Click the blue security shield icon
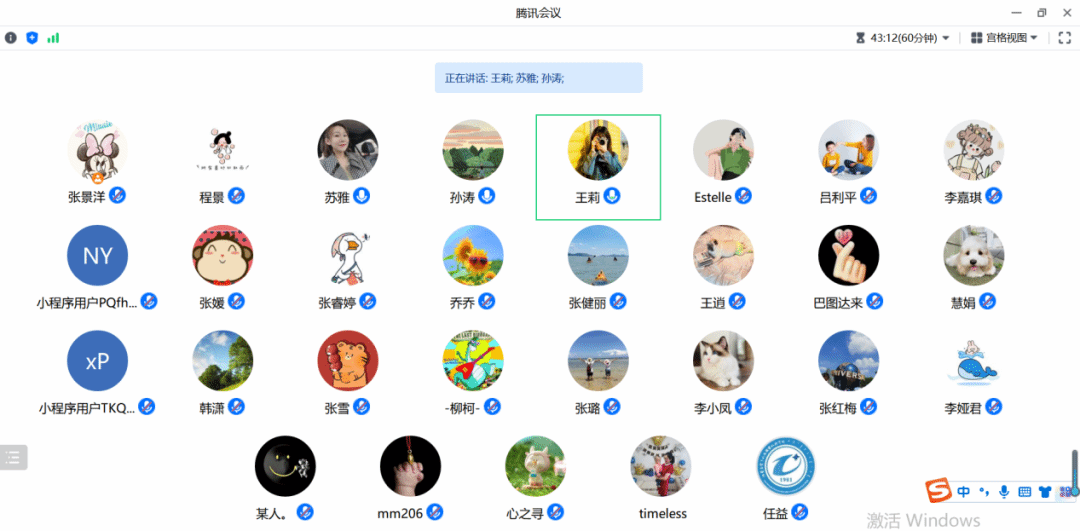Viewport: 1080px width, 531px height. coord(32,38)
